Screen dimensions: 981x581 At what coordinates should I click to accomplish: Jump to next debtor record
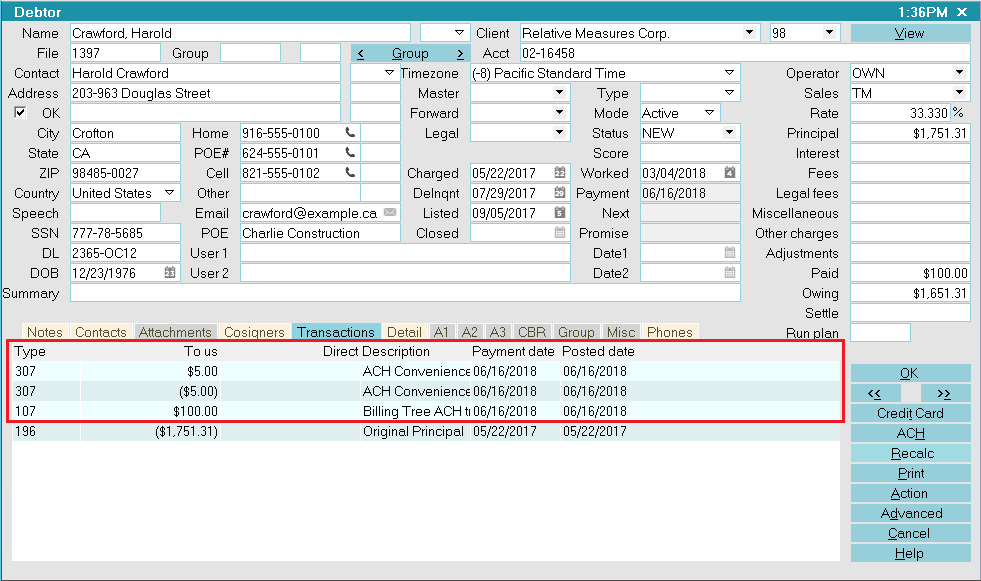point(944,393)
